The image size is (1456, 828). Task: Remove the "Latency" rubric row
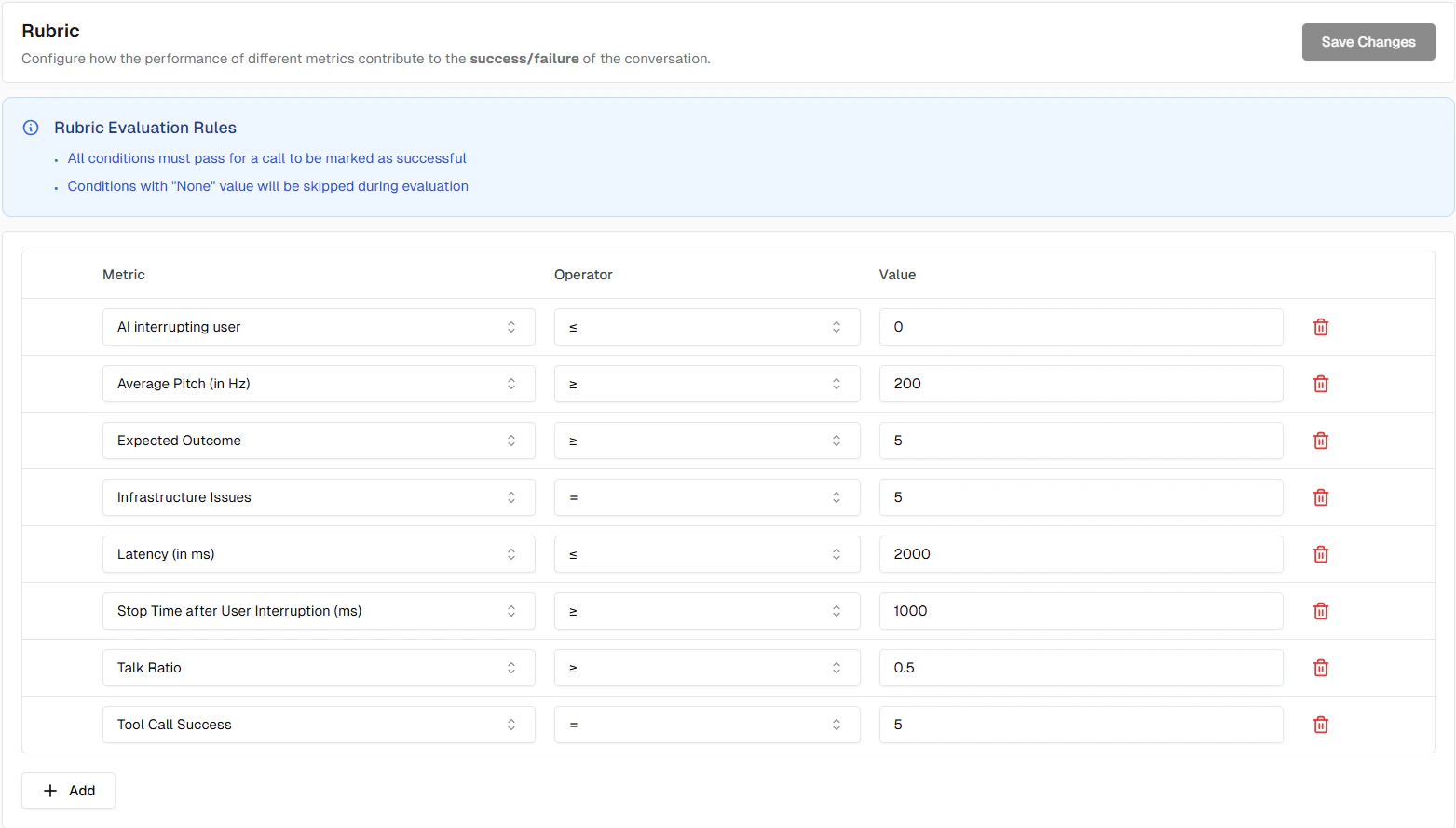(1320, 554)
